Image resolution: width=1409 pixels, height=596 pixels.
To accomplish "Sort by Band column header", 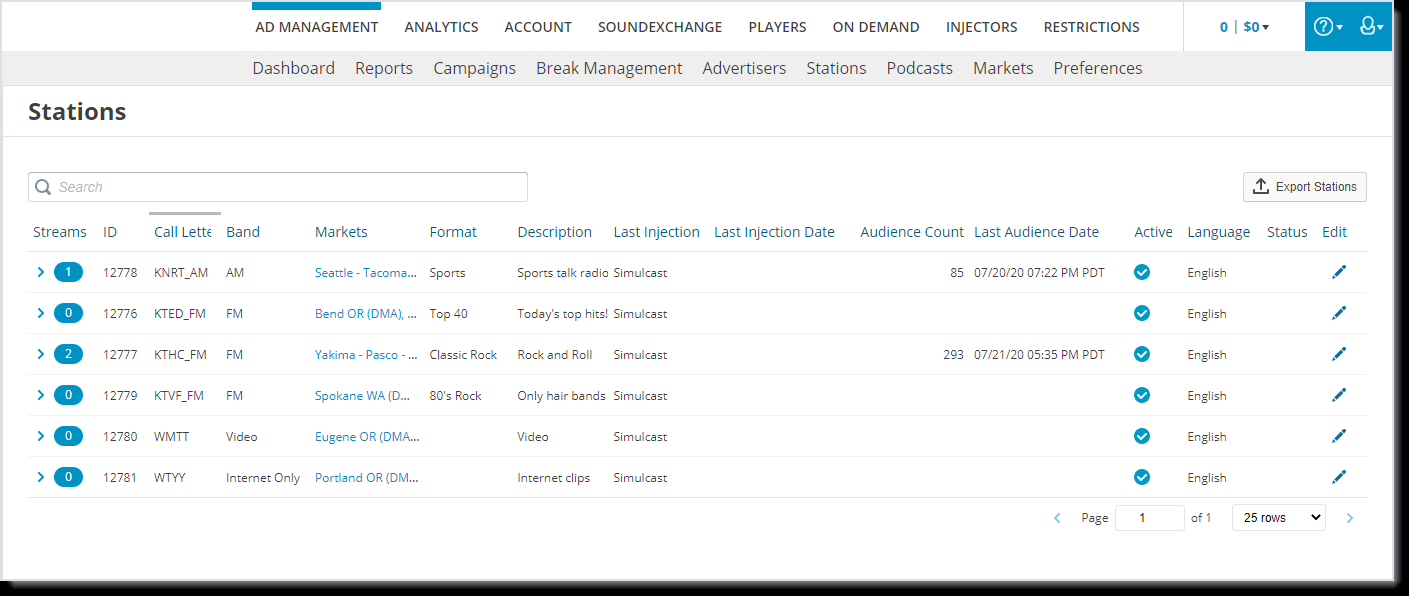I will (x=243, y=232).
